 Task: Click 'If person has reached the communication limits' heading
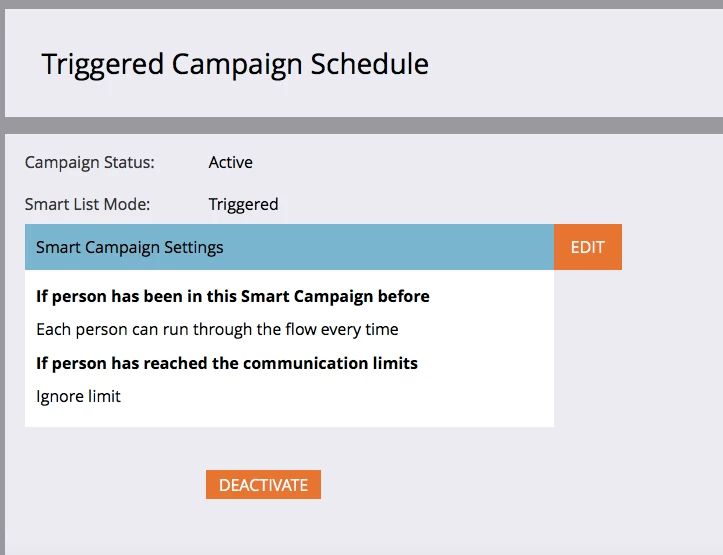pyautogui.click(x=227, y=363)
